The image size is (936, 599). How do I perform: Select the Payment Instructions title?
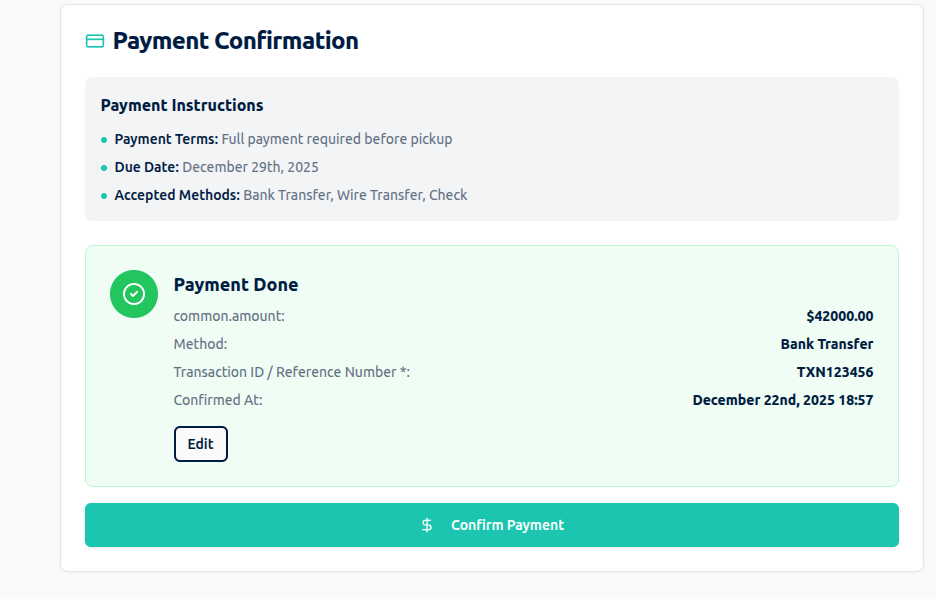click(182, 105)
